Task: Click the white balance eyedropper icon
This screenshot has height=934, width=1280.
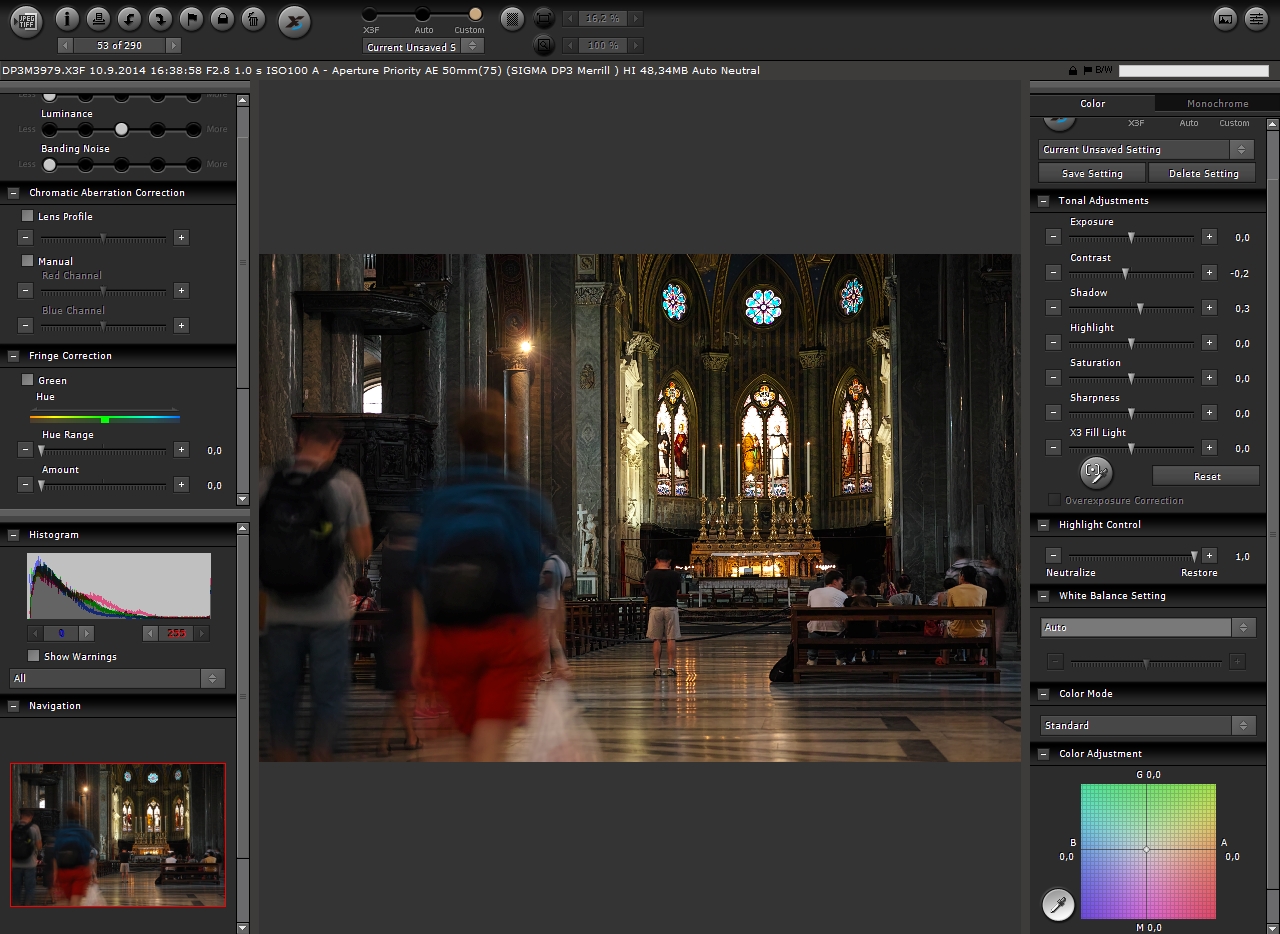Action: click(1057, 904)
